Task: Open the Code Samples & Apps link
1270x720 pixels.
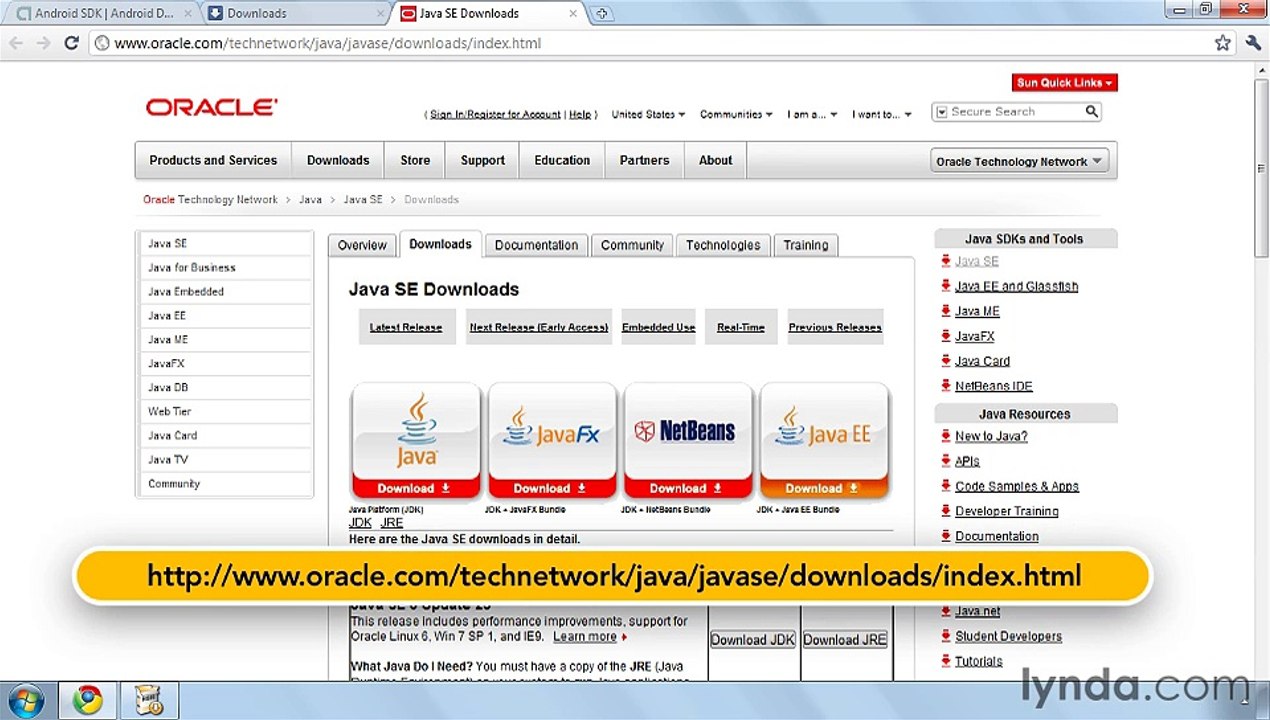Action: (x=1016, y=486)
